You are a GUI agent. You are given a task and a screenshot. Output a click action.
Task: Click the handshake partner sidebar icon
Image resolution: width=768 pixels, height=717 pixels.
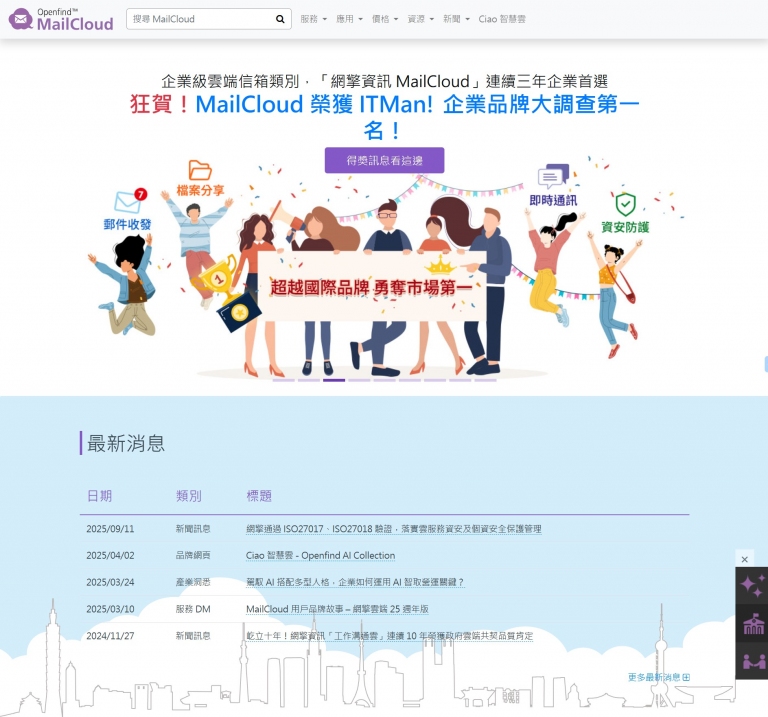[751, 661]
